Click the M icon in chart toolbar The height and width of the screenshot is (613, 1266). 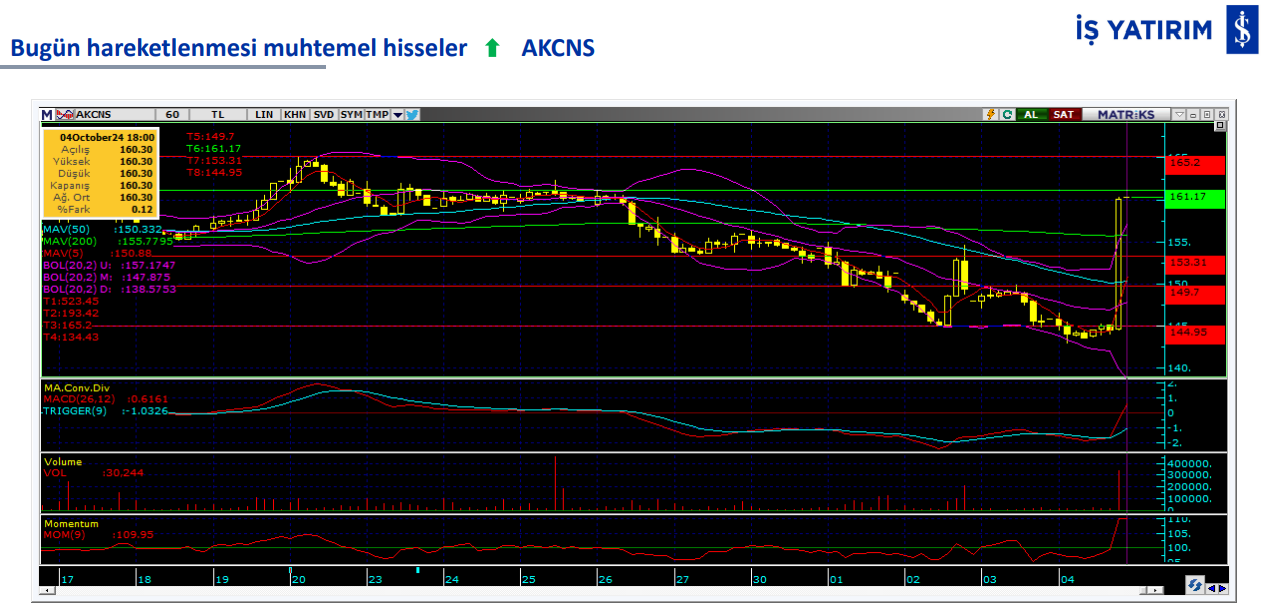point(47,114)
